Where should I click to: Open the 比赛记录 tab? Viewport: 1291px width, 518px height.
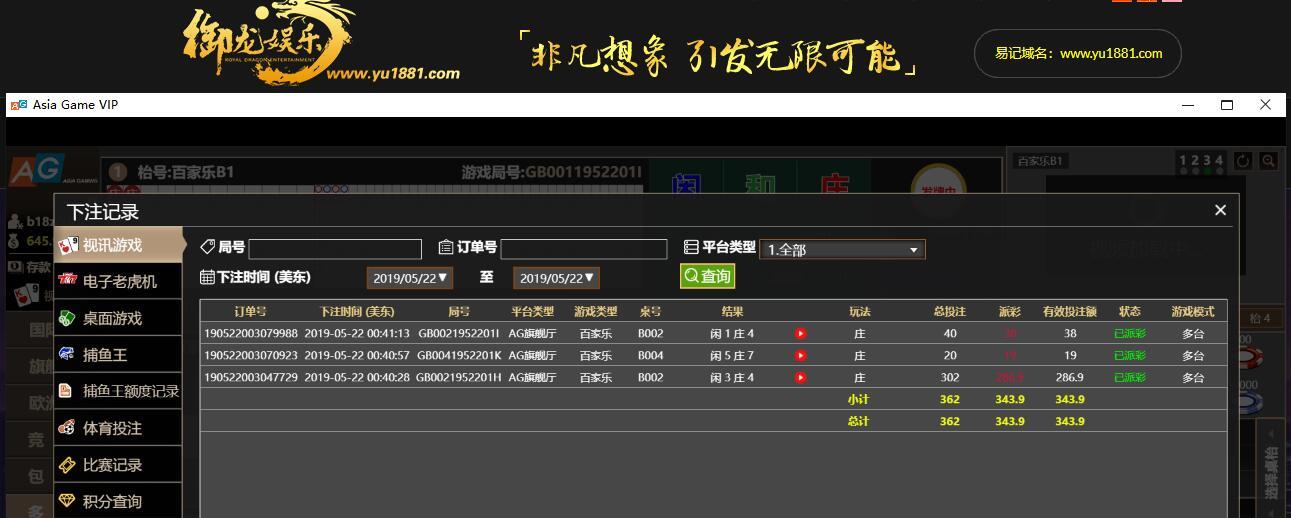click(x=119, y=465)
